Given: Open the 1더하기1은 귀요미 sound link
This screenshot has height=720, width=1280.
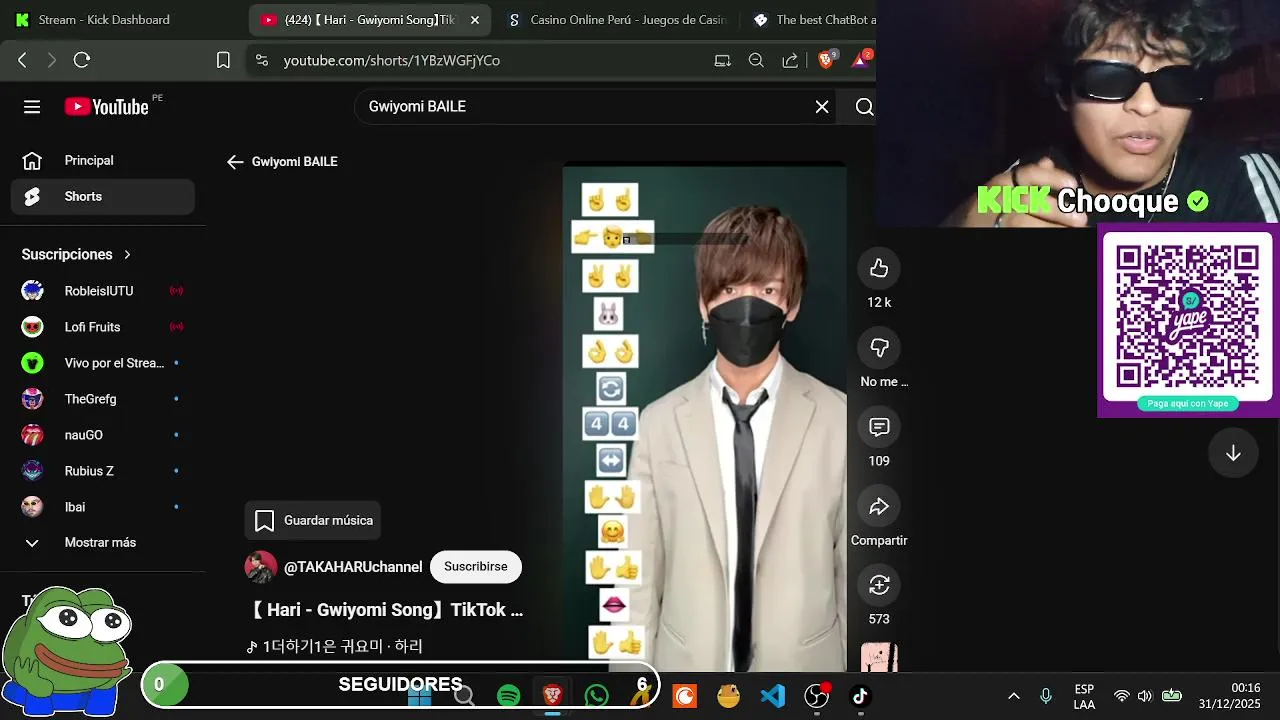Looking at the screenshot, I should tap(335, 647).
